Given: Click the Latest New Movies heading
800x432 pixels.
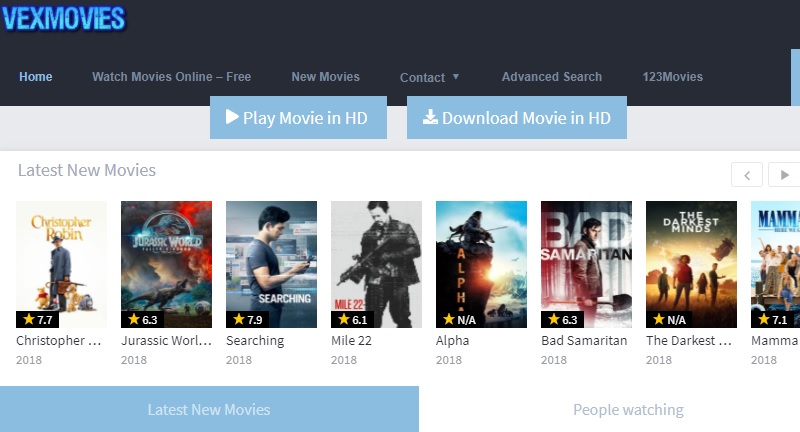Looking at the screenshot, I should [87, 170].
